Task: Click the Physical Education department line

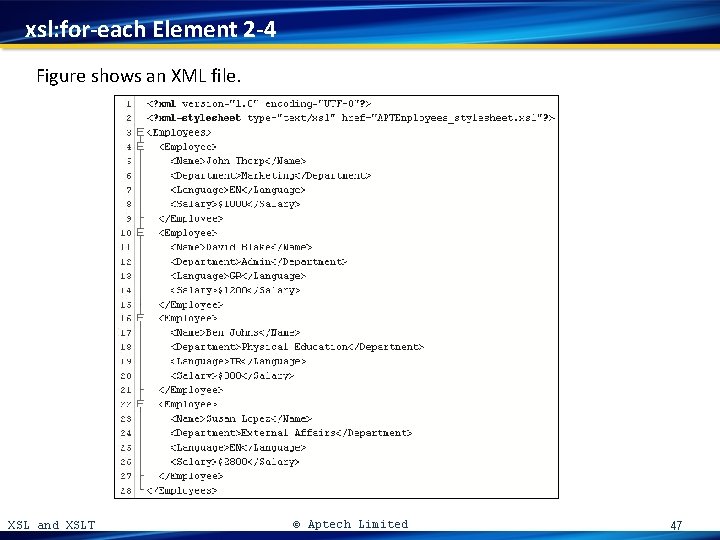Action: coord(297,347)
